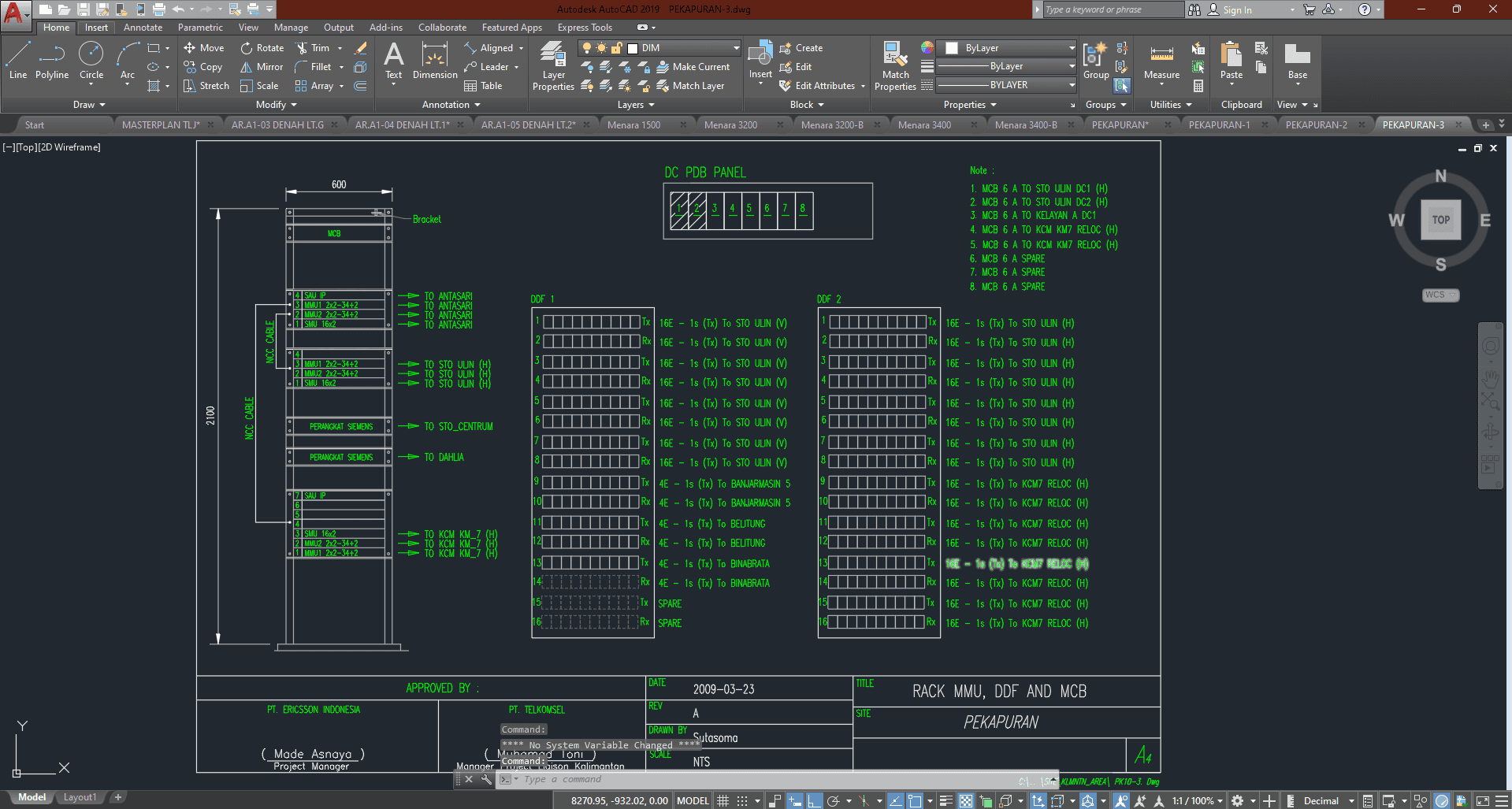This screenshot has height=809, width=1512.
Task: Toggle grid display in status bar
Action: tap(723, 800)
